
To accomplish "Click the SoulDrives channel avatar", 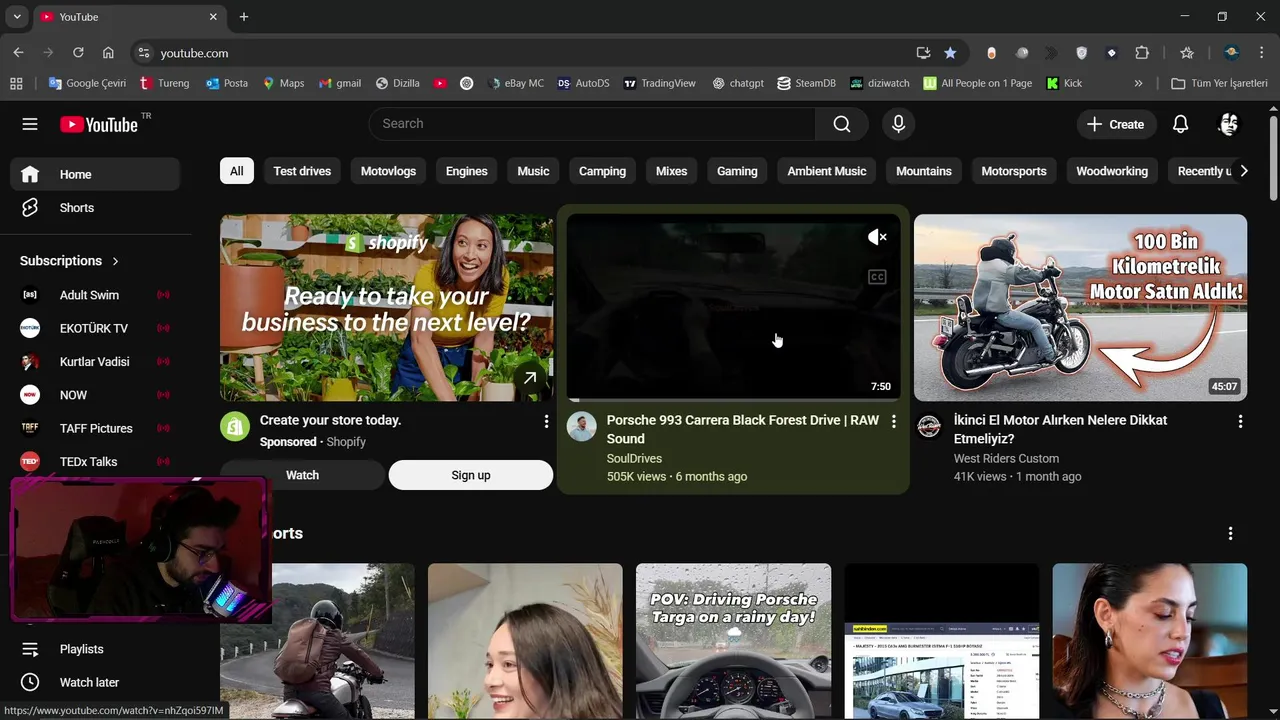I will click(x=582, y=427).
